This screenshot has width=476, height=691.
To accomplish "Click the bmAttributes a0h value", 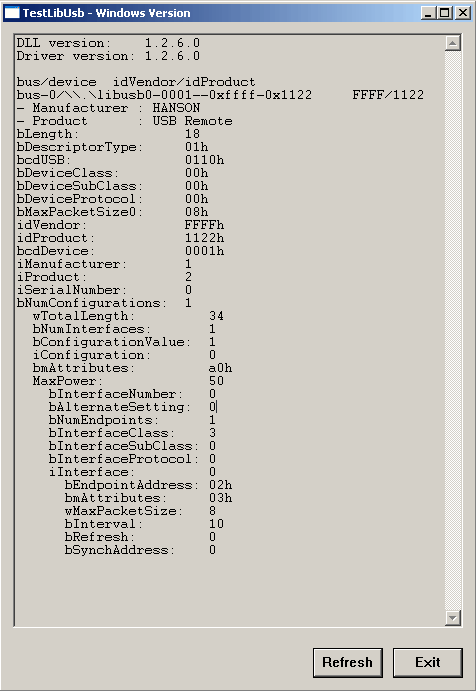I will [x=220, y=368].
